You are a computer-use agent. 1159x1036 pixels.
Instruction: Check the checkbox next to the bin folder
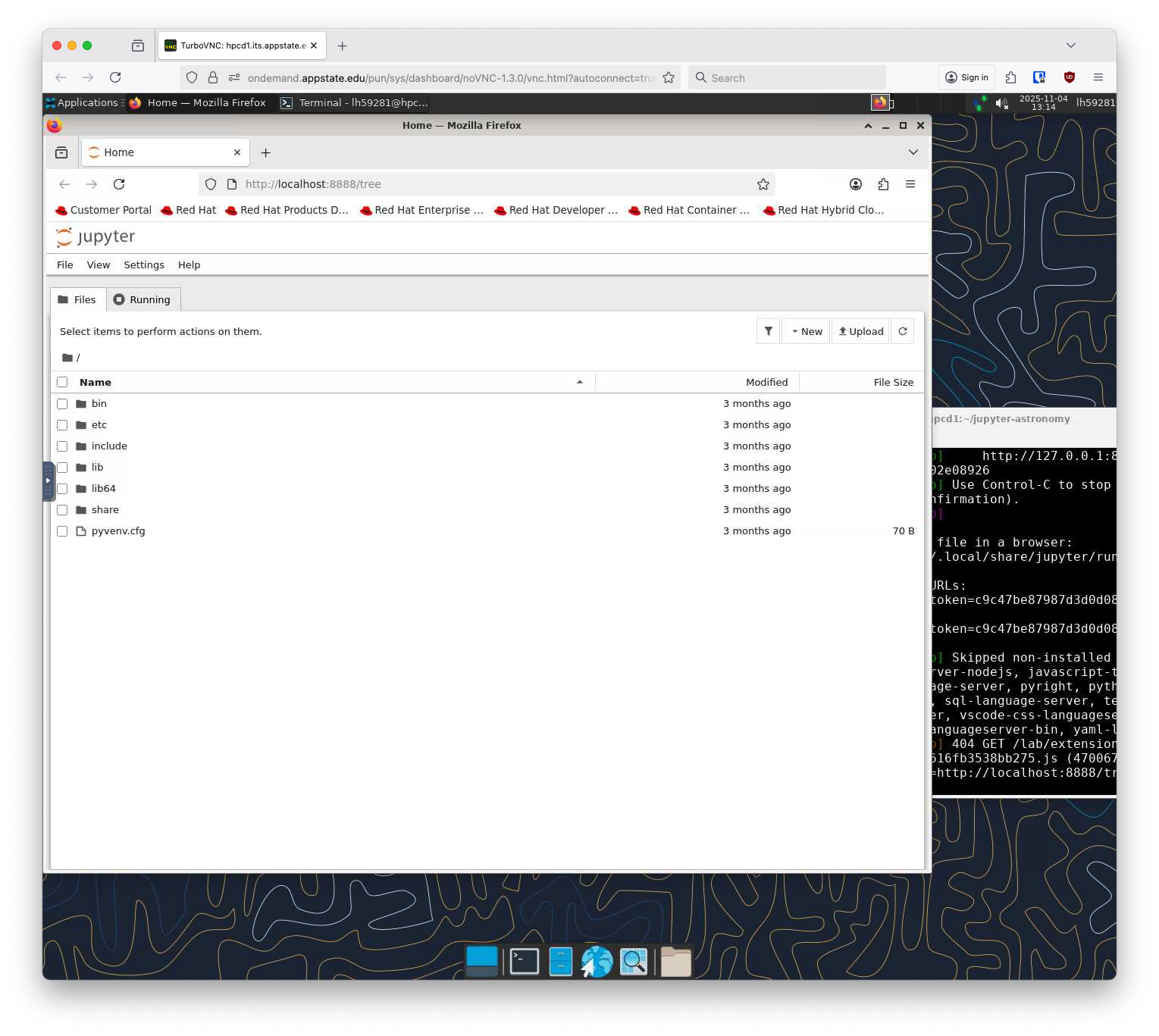click(x=62, y=404)
